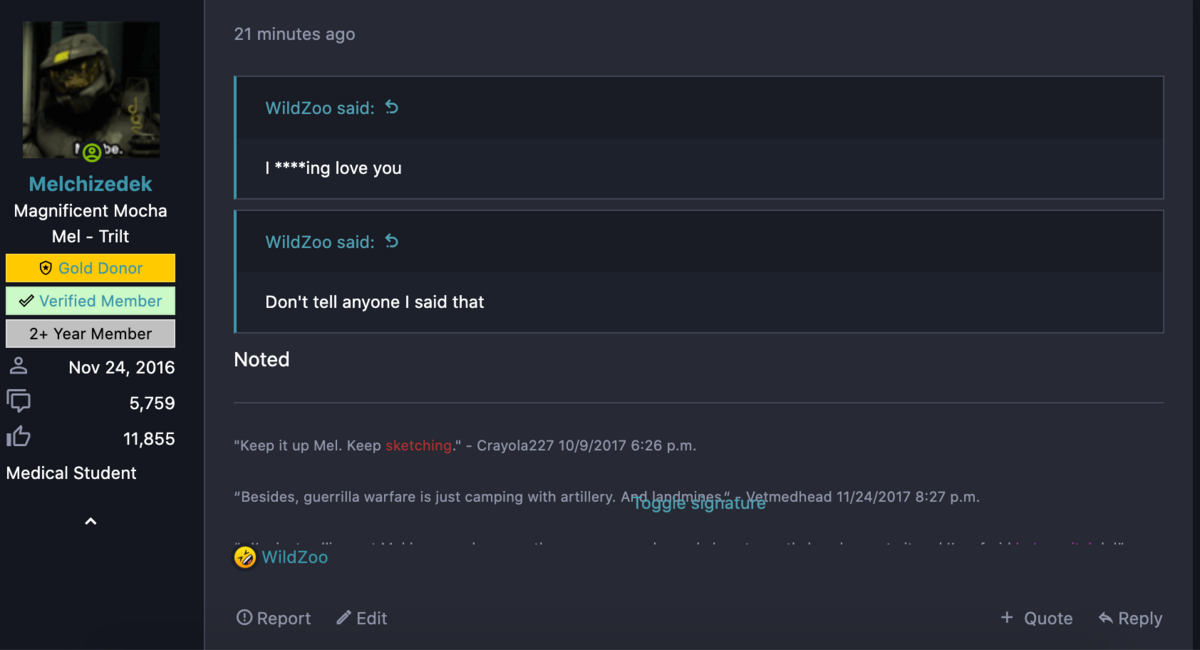Viewport: 1200px width, 650px height.
Task: Jump to second quoted WildZoo post arrow
Action: tap(392, 241)
